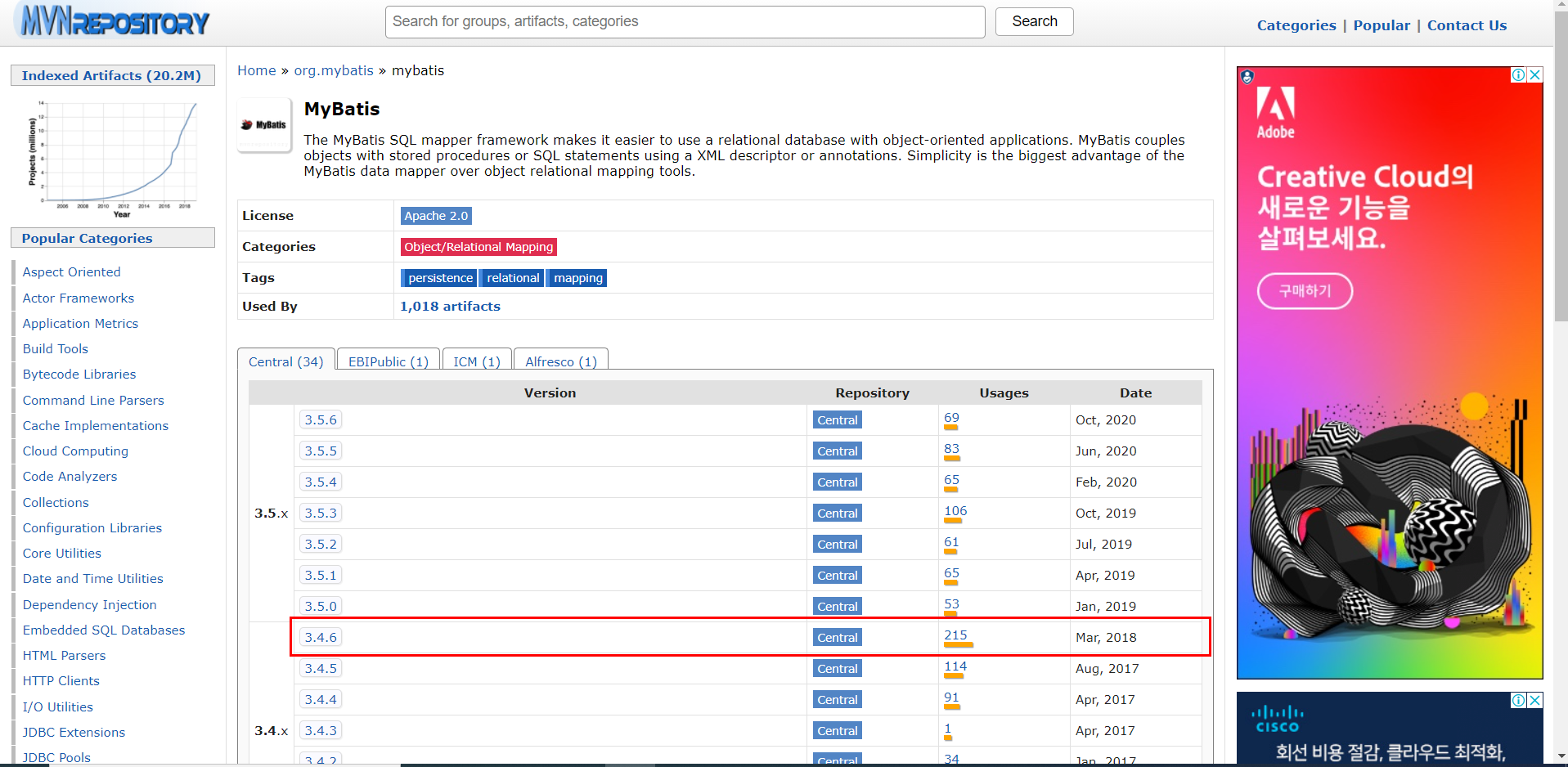This screenshot has width=1568, height=767.
Task: Open Indexed Artifacts (20.2M) header link
Action: click(111, 75)
